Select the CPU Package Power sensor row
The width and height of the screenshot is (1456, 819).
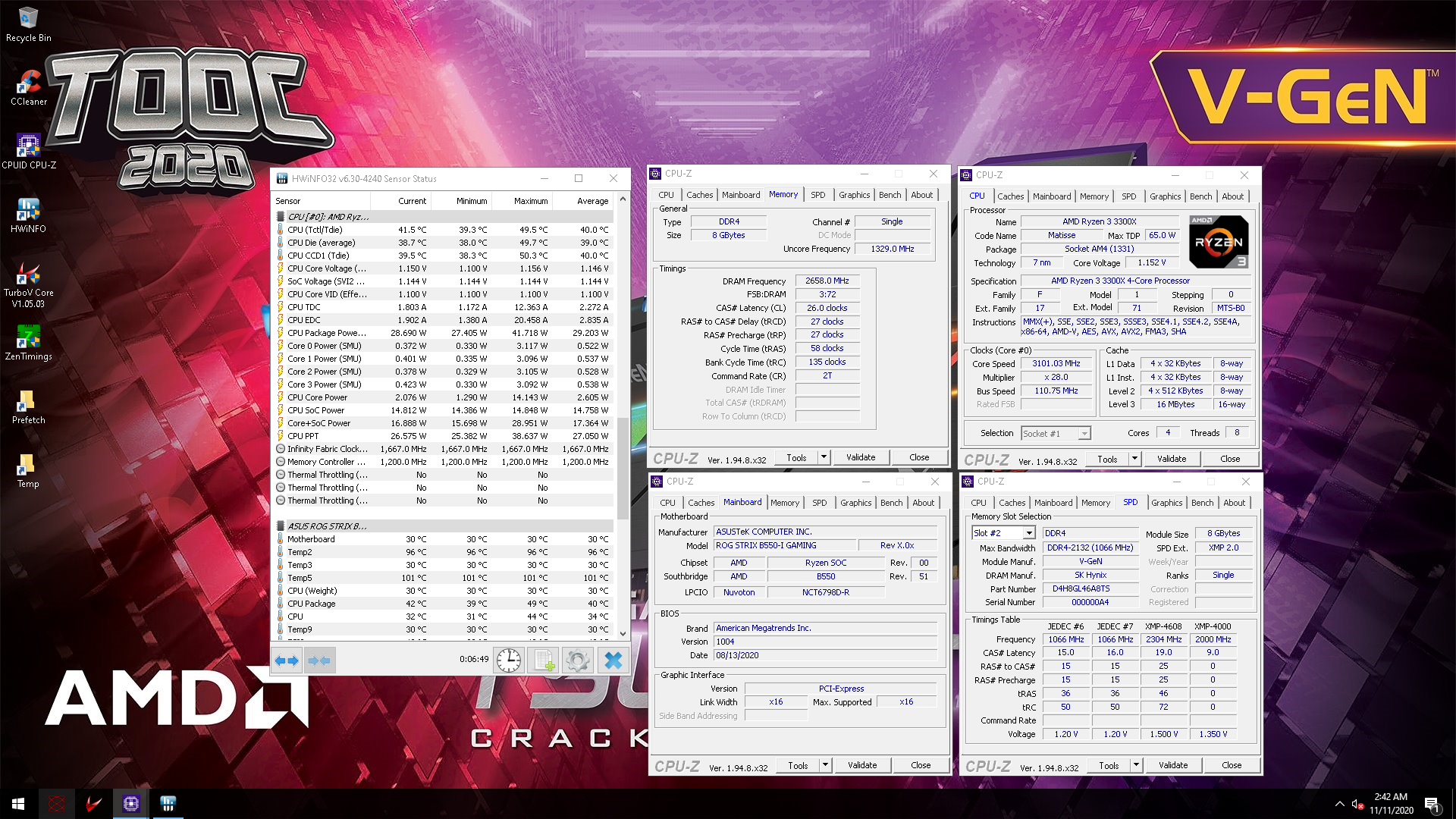pyautogui.click(x=444, y=333)
